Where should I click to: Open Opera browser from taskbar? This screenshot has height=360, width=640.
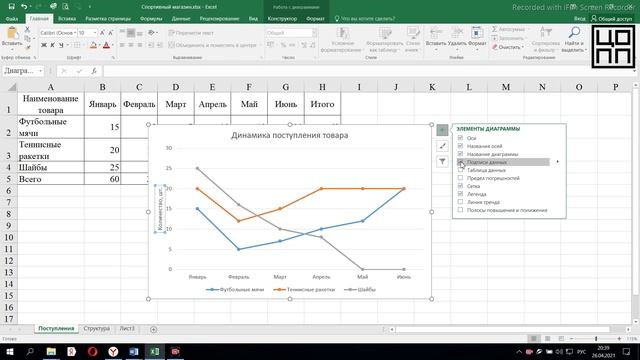point(93,351)
